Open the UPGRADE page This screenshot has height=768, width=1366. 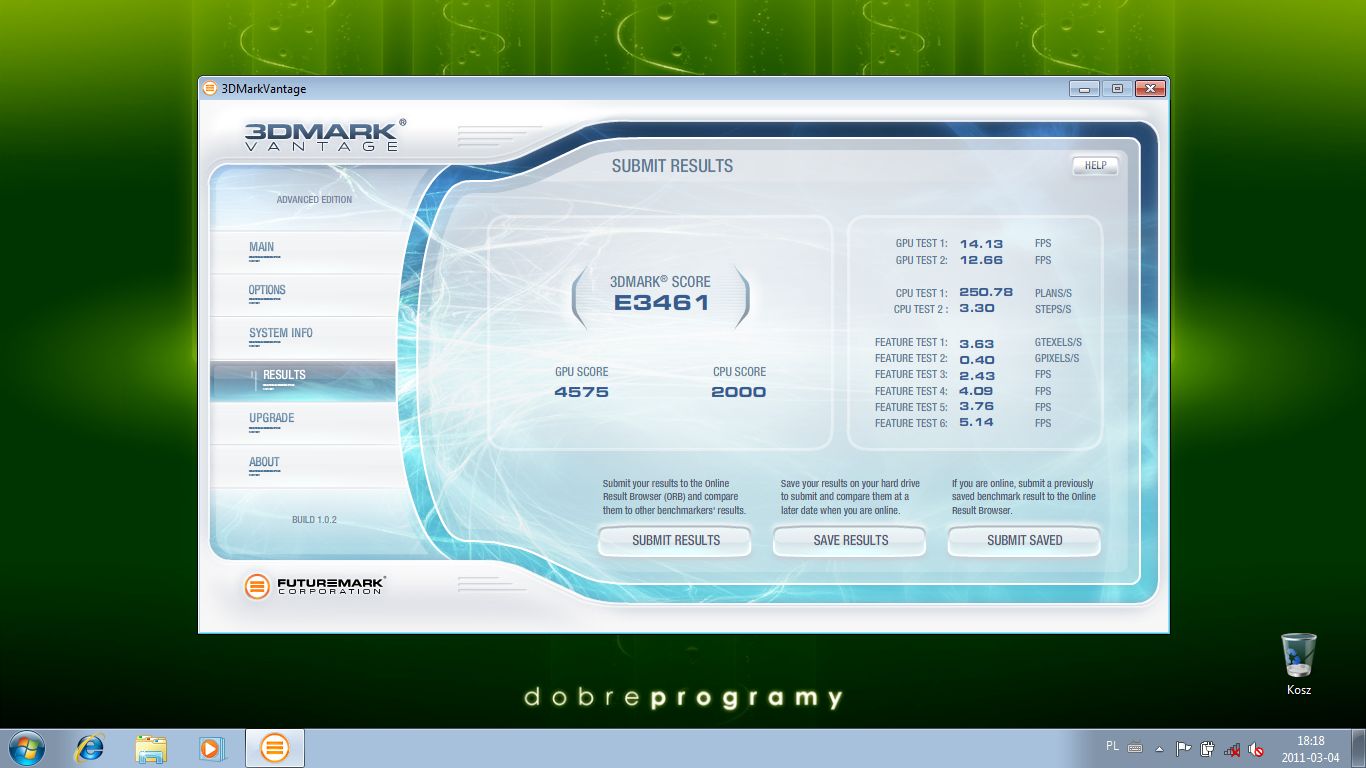pyautogui.click(x=303, y=424)
